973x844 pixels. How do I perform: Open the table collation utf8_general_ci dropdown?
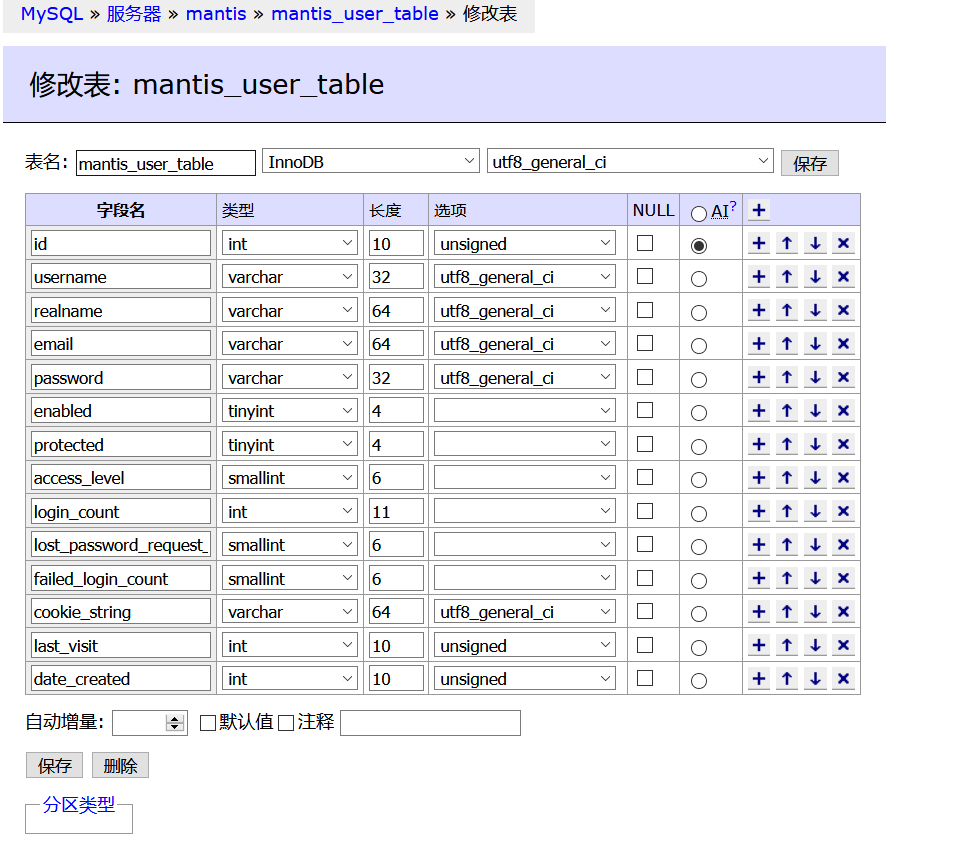(630, 161)
